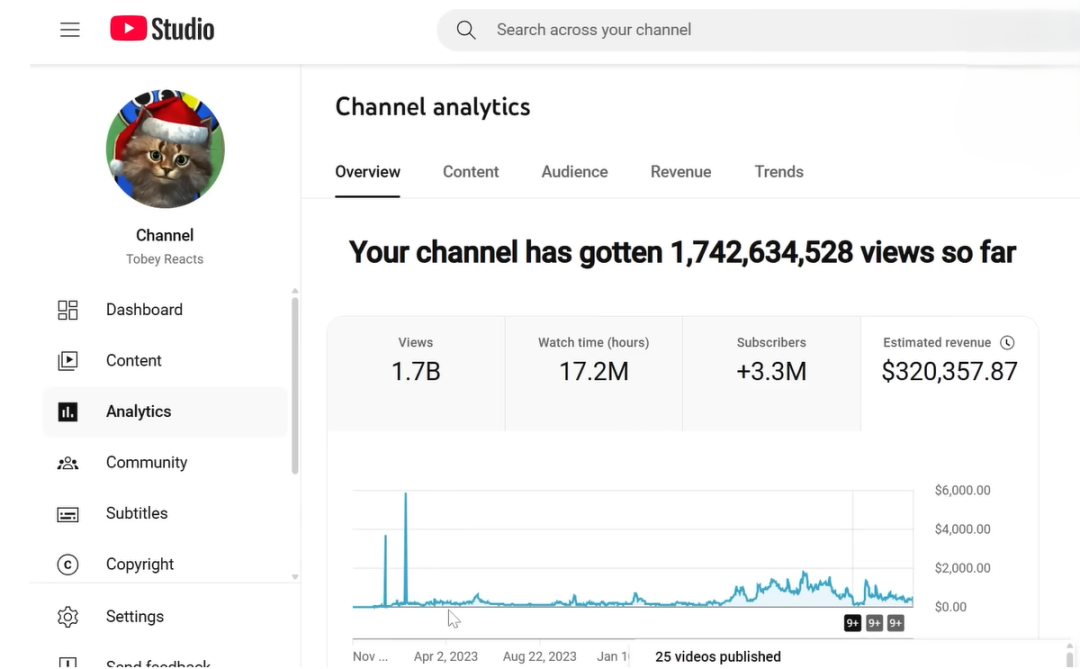Click the search magnifier icon

click(x=466, y=29)
